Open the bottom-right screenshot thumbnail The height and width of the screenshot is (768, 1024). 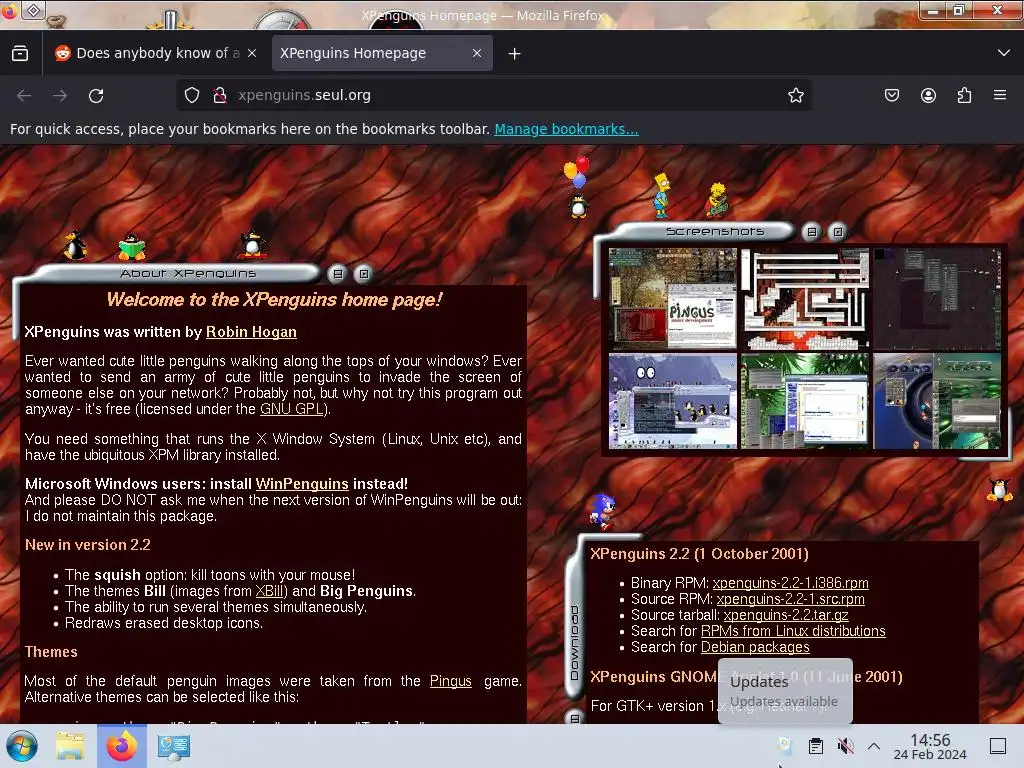[x=937, y=401]
